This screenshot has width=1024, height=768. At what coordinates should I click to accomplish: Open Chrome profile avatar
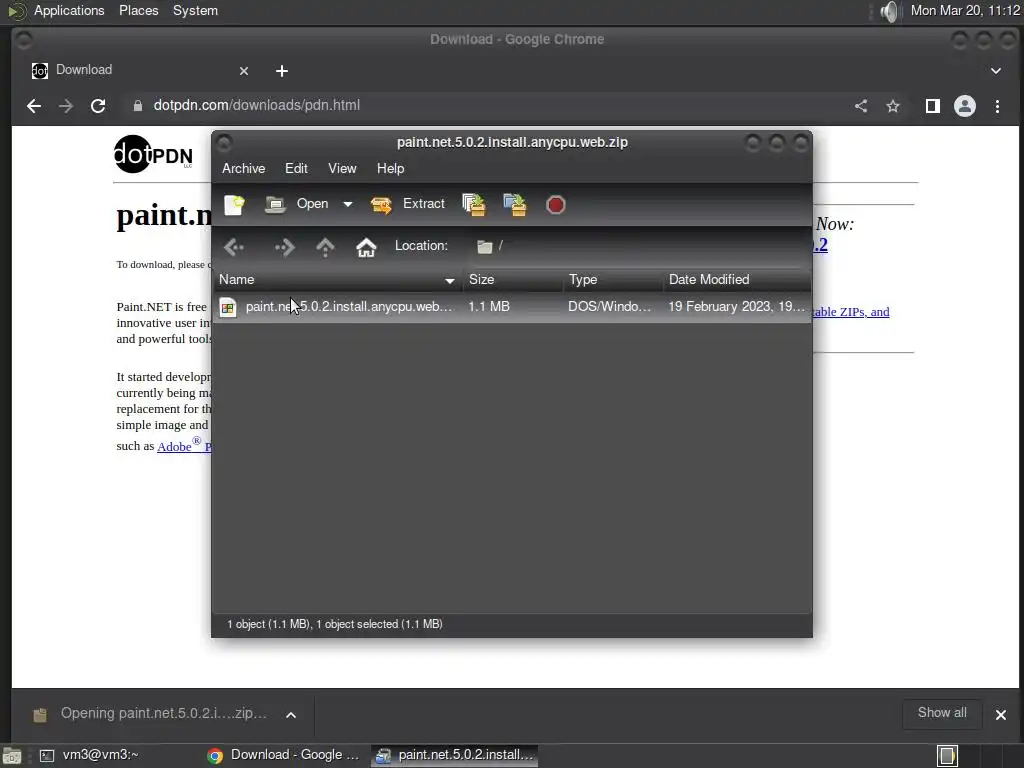965,106
